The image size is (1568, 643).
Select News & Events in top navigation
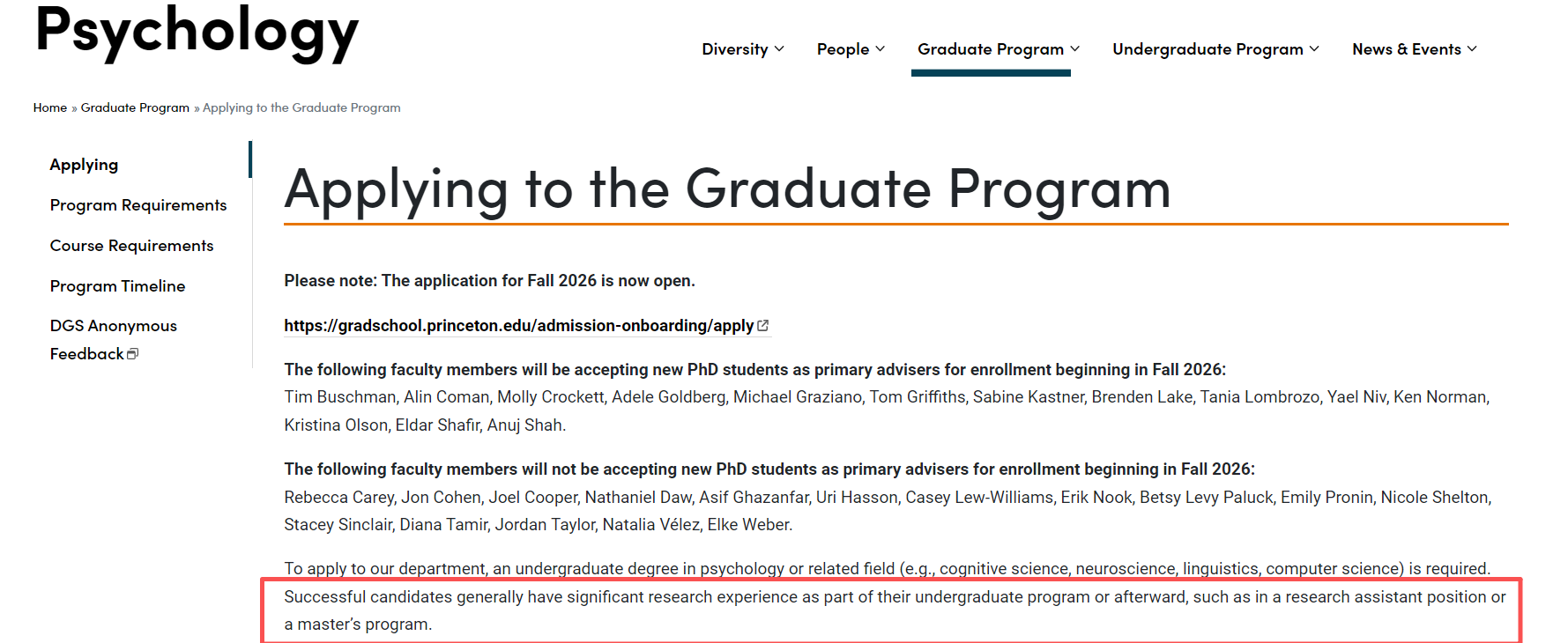[1406, 49]
